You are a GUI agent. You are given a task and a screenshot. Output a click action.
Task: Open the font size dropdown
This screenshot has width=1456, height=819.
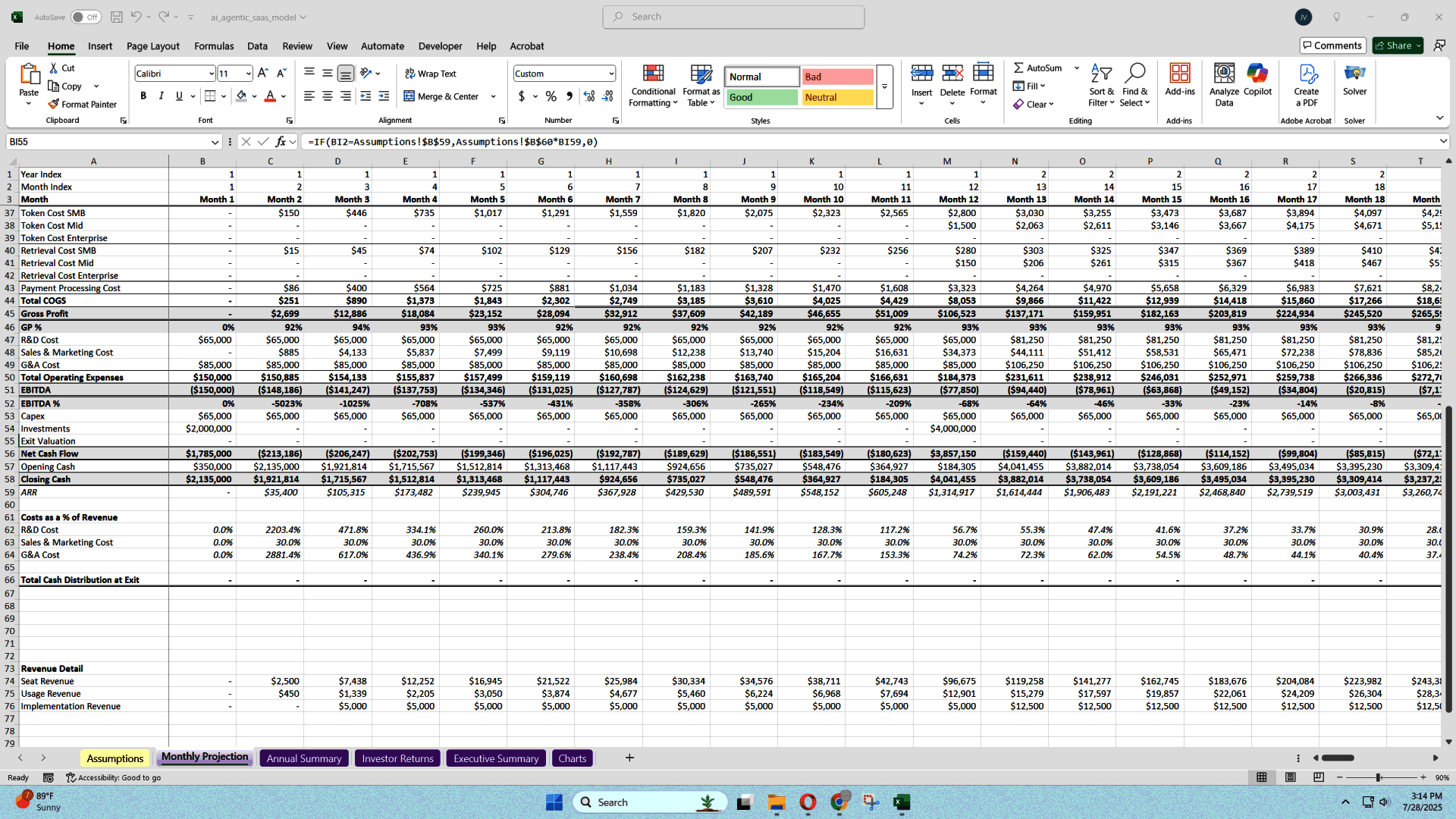pyautogui.click(x=248, y=74)
